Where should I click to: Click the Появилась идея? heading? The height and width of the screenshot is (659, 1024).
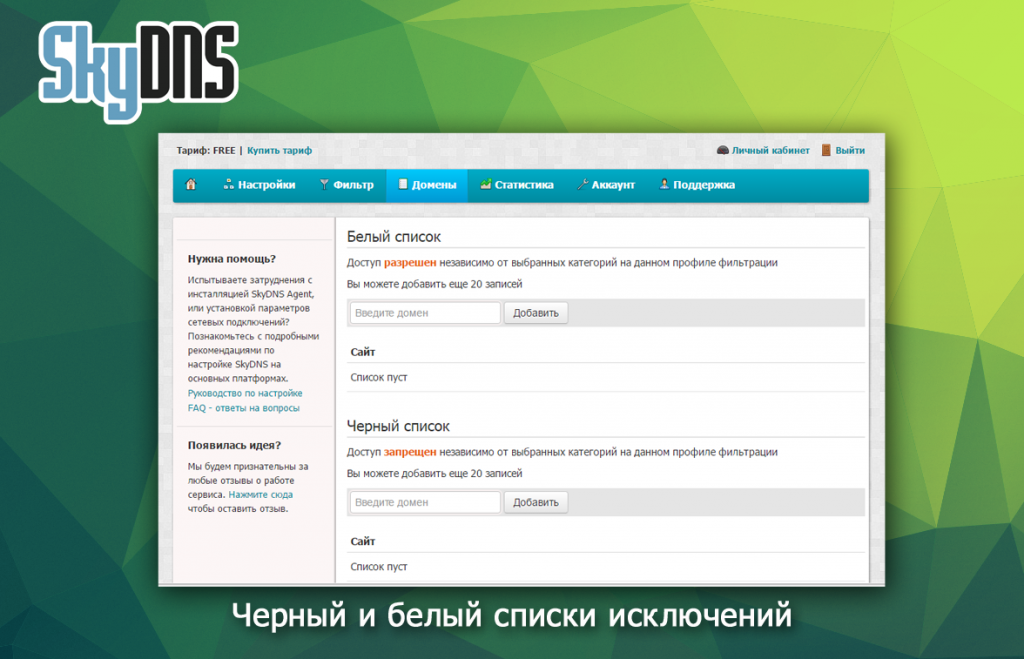tap(234, 445)
